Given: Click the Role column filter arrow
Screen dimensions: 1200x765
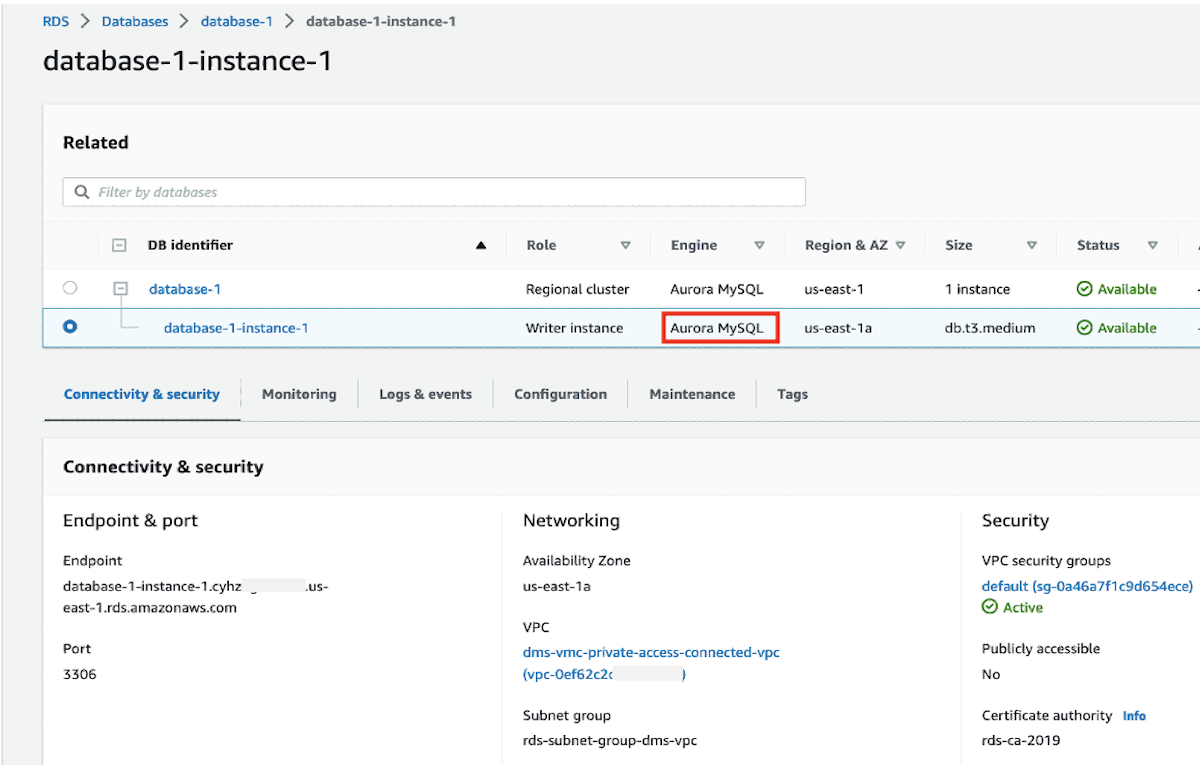Looking at the screenshot, I should click(x=626, y=245).
